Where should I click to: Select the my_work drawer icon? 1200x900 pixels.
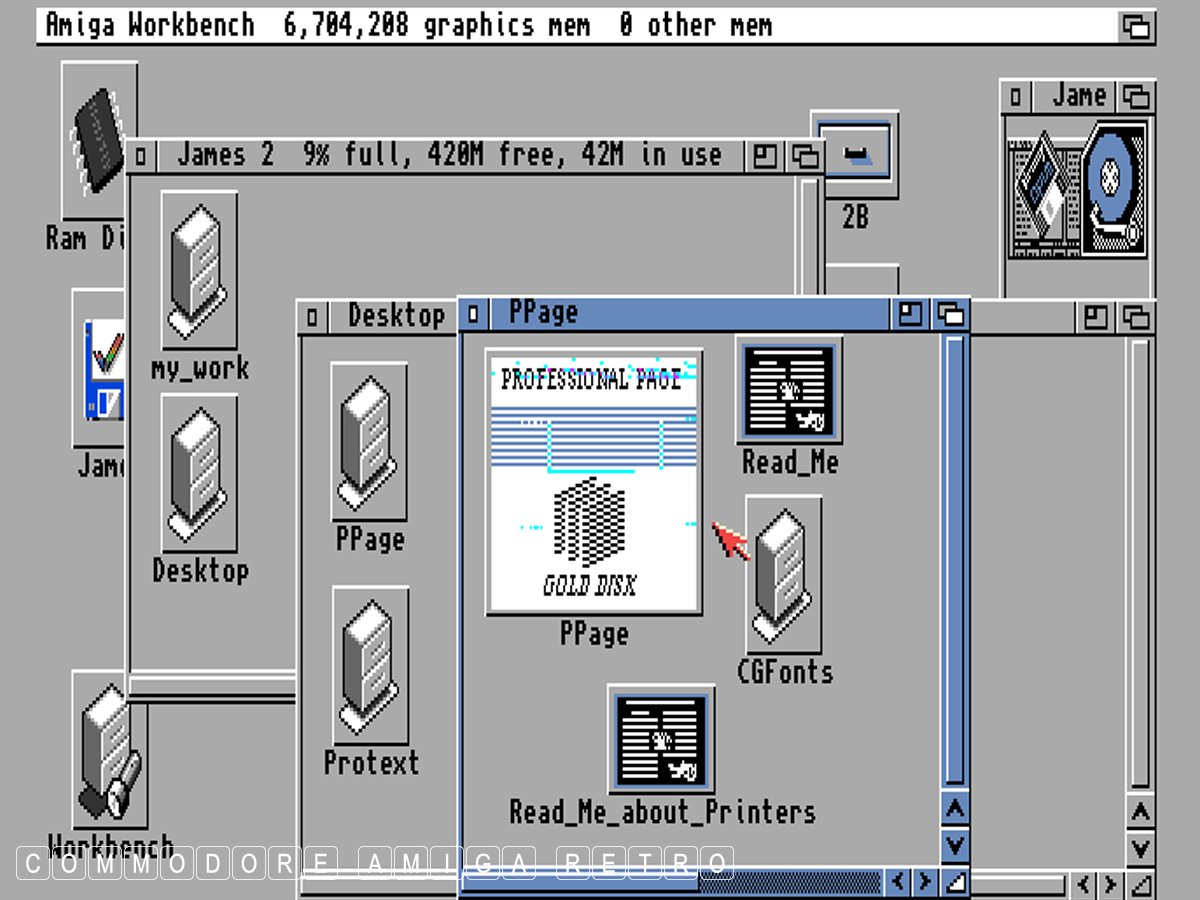pyautogui.click(x=199, y=270)
